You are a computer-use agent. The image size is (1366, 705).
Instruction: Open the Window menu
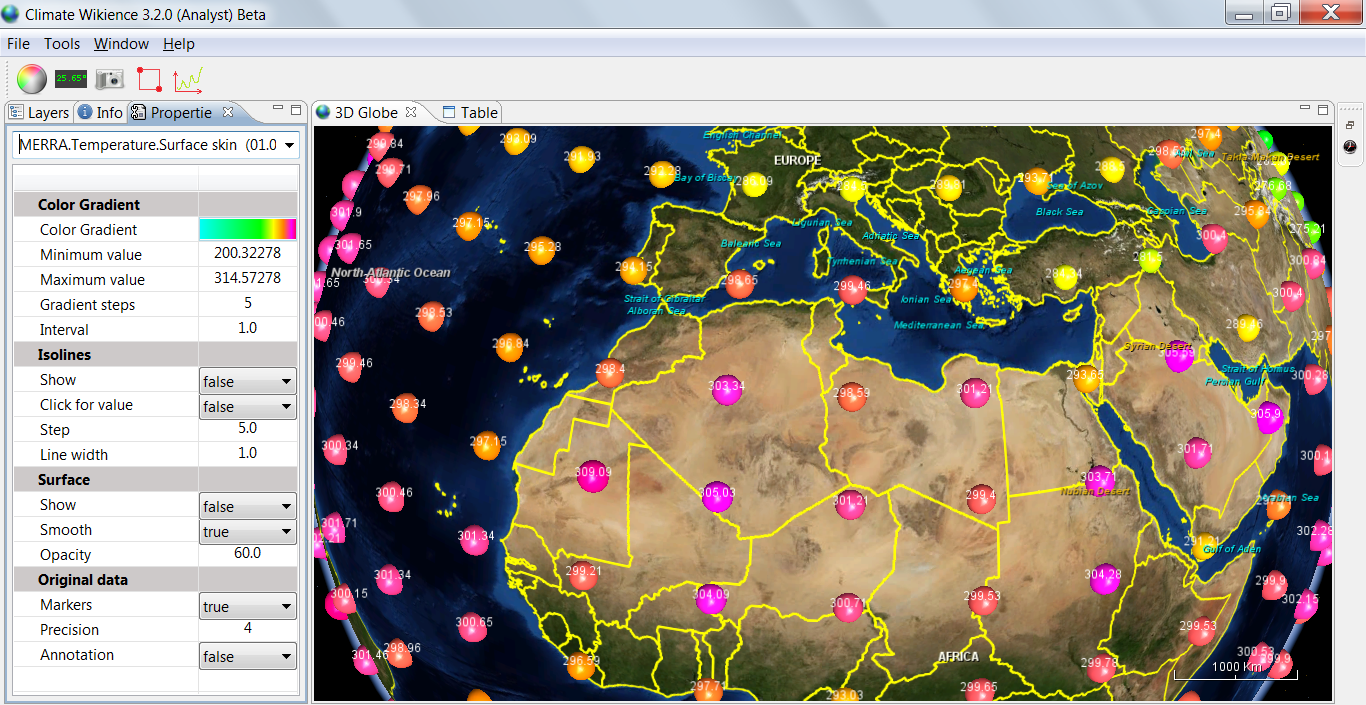point(121,44)
